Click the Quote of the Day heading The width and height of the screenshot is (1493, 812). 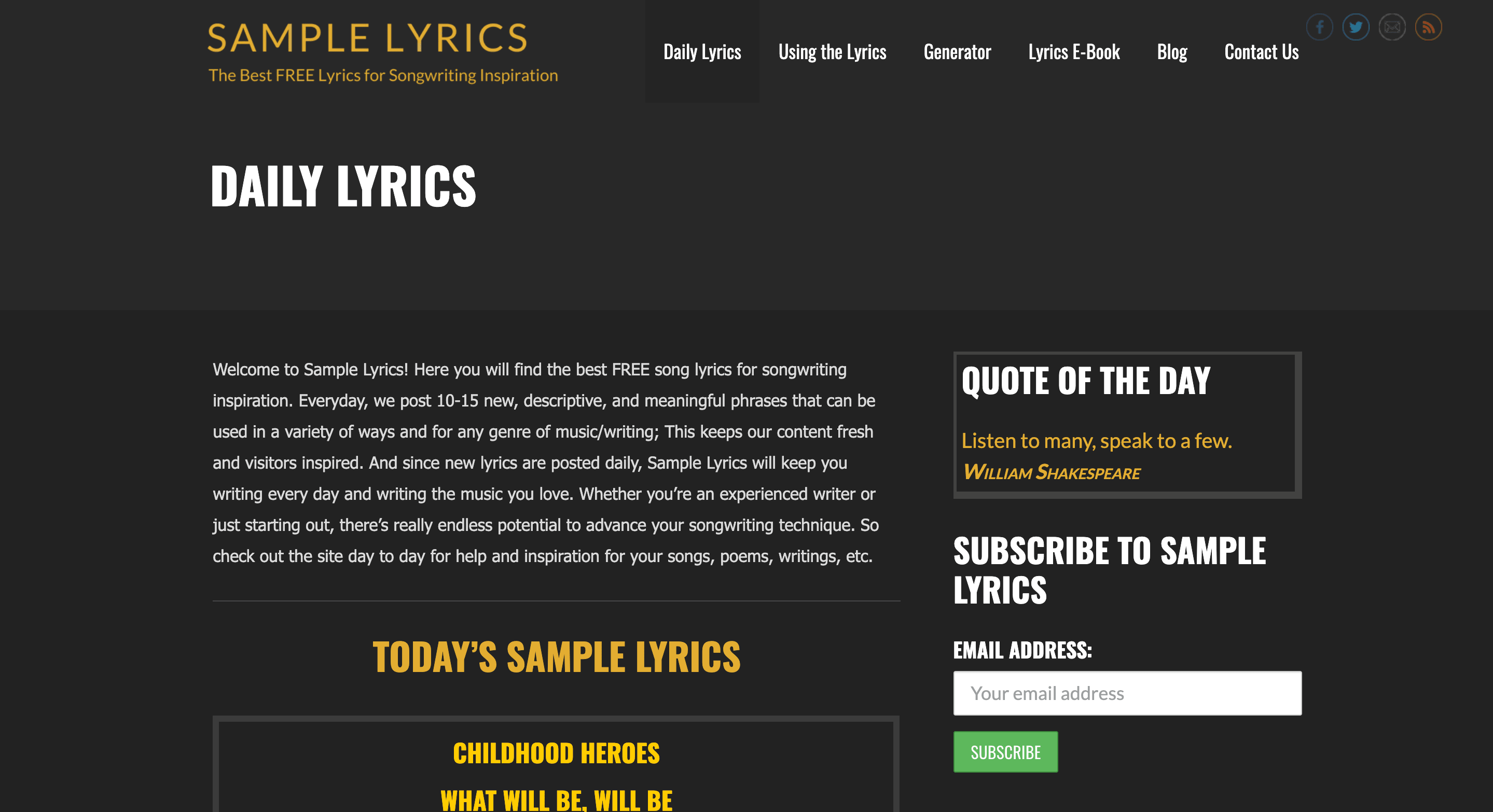[x=1086, y=381]
